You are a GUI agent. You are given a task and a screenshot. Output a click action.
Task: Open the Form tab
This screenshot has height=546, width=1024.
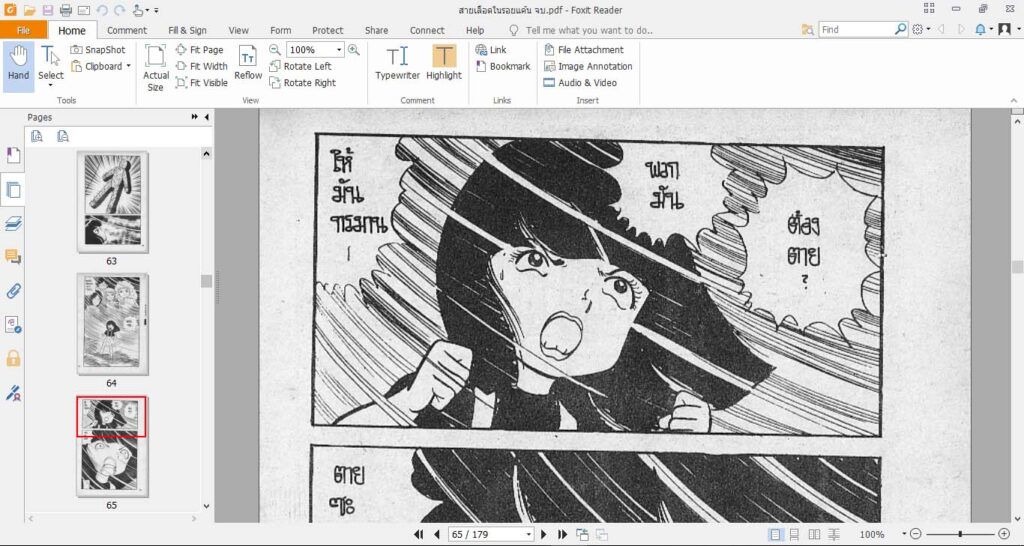280,30
